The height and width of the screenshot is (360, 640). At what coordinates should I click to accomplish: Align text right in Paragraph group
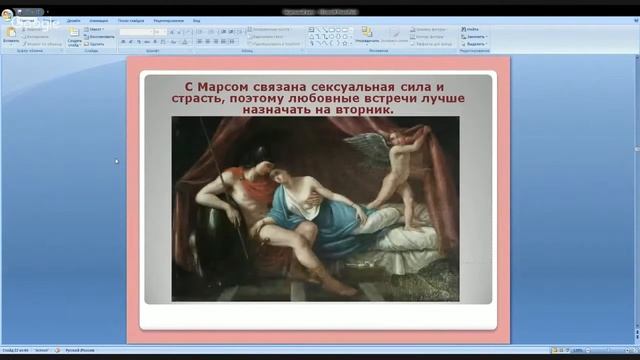[216, 41]
